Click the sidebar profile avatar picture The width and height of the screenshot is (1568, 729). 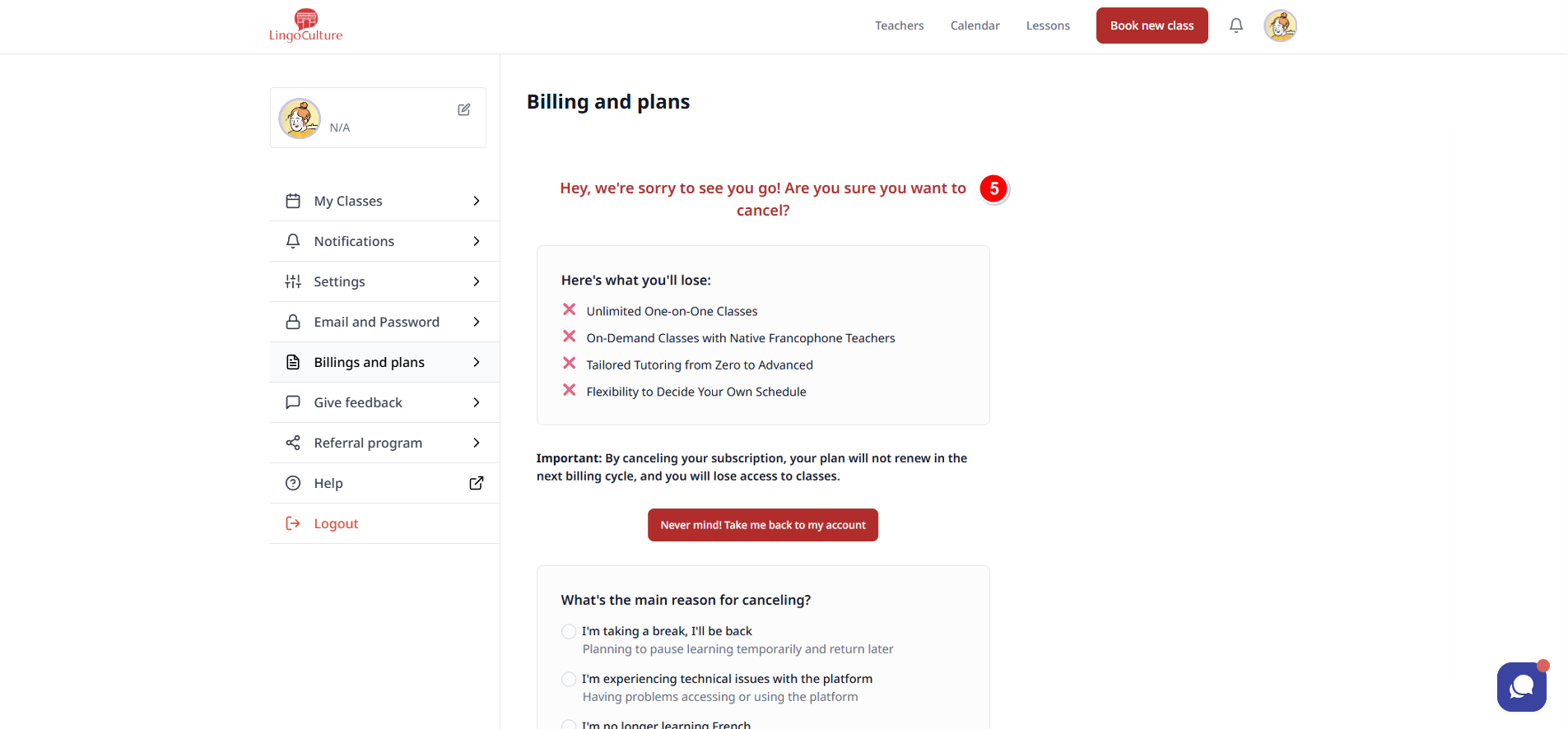point(300,118)
